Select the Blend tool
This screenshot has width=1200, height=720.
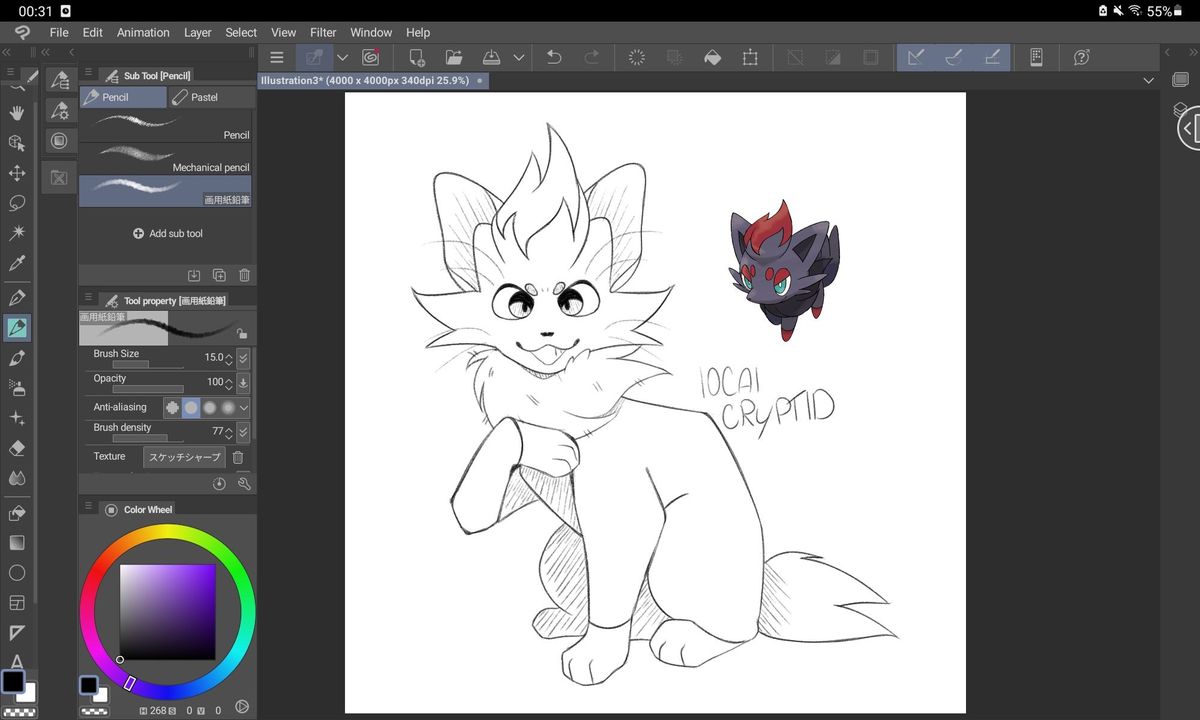coord(17,478)
